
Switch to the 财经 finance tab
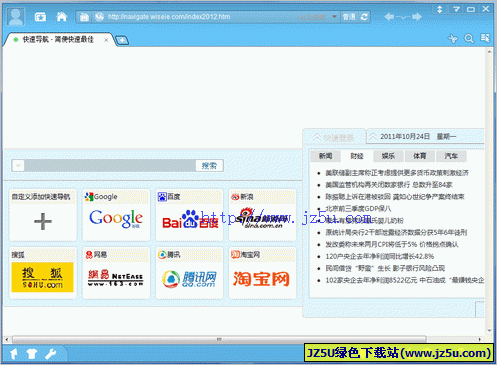[x=357, y=156]
